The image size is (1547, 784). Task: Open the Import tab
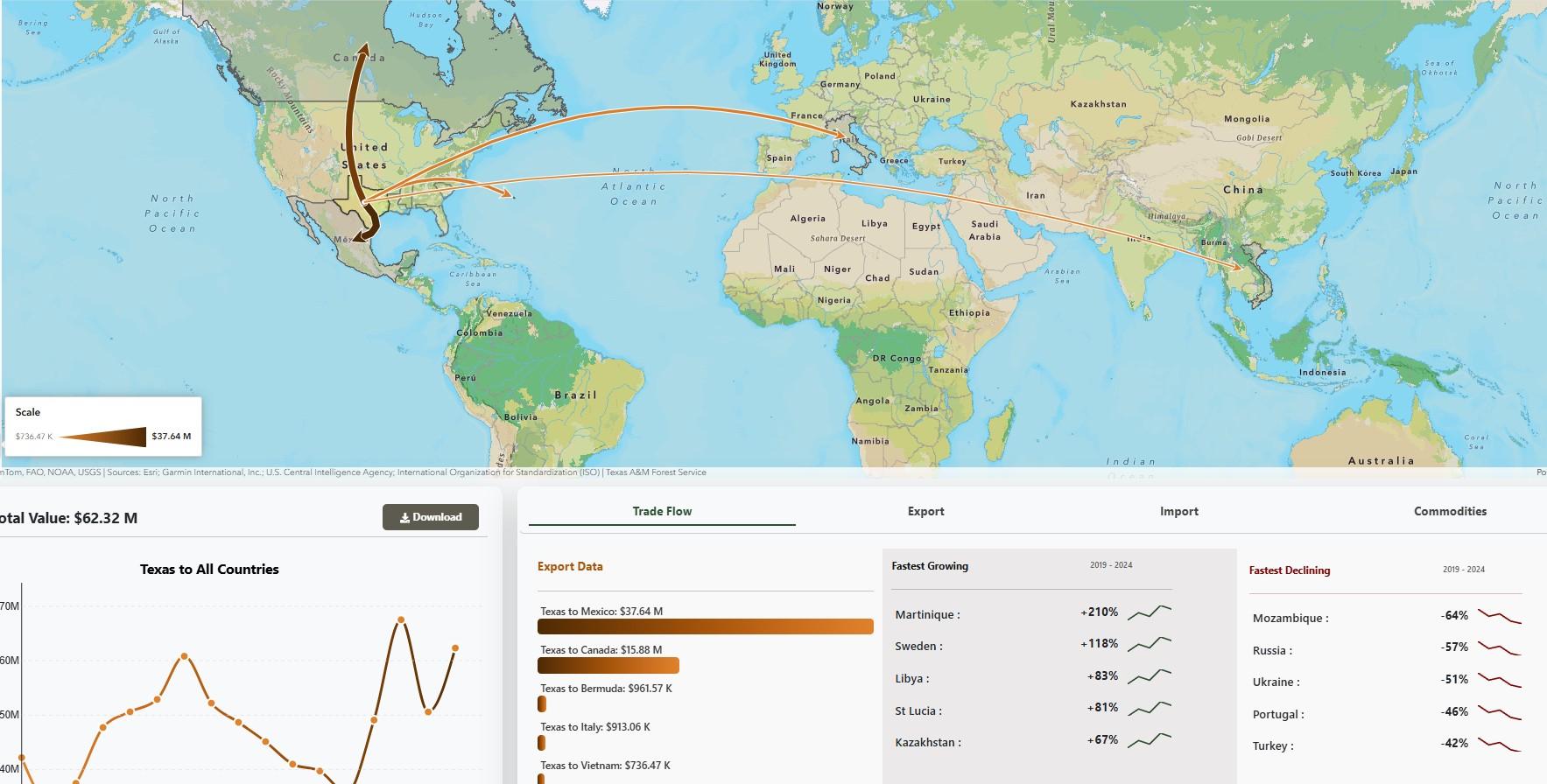[1178, 511]
